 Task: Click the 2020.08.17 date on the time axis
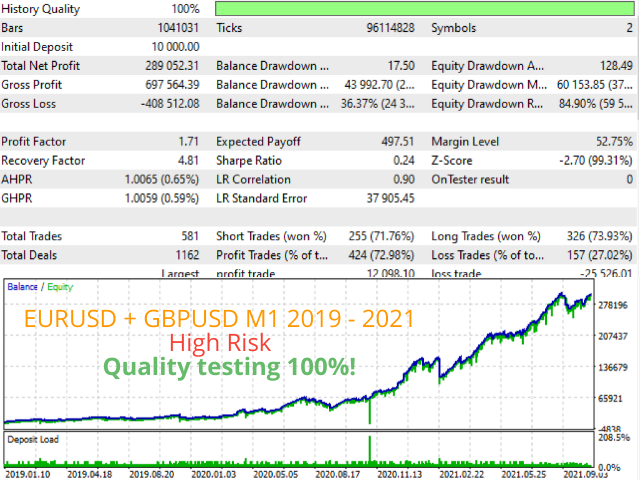338,475
